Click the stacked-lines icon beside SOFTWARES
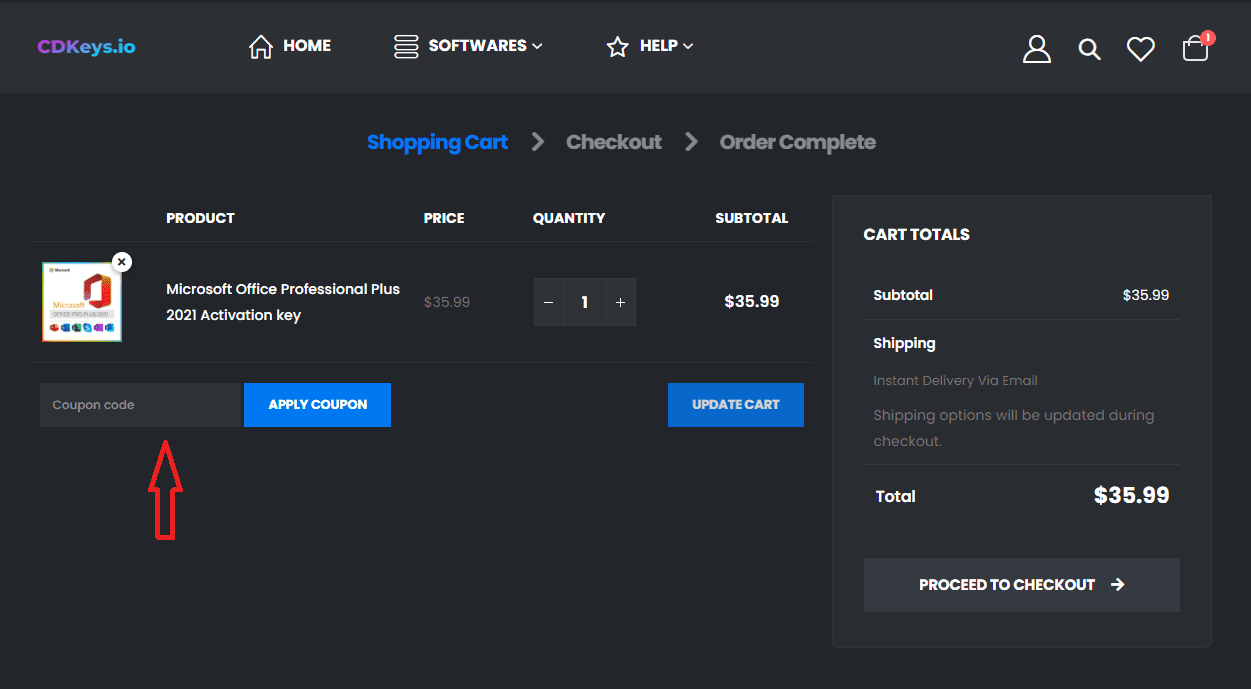Image resolution: width=1251 pixels, height=689 pixels. tap(406, 47)
